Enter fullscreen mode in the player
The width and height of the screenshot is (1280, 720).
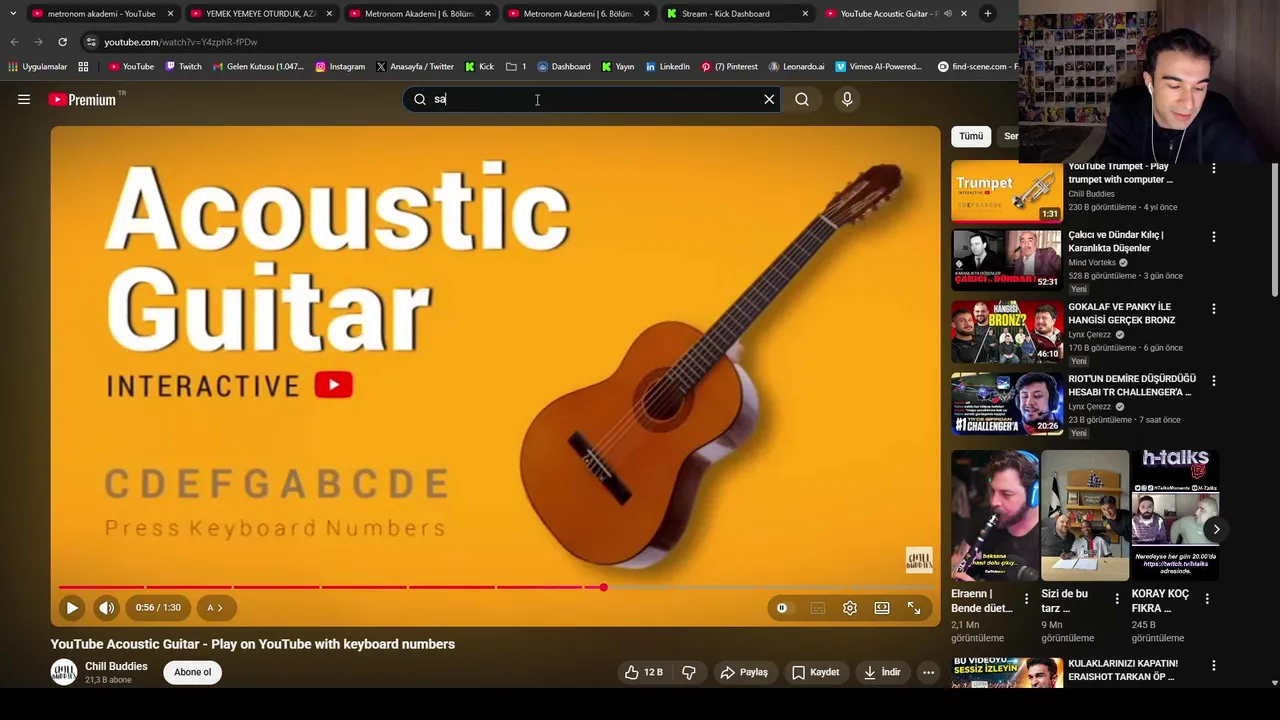[914, 607]
